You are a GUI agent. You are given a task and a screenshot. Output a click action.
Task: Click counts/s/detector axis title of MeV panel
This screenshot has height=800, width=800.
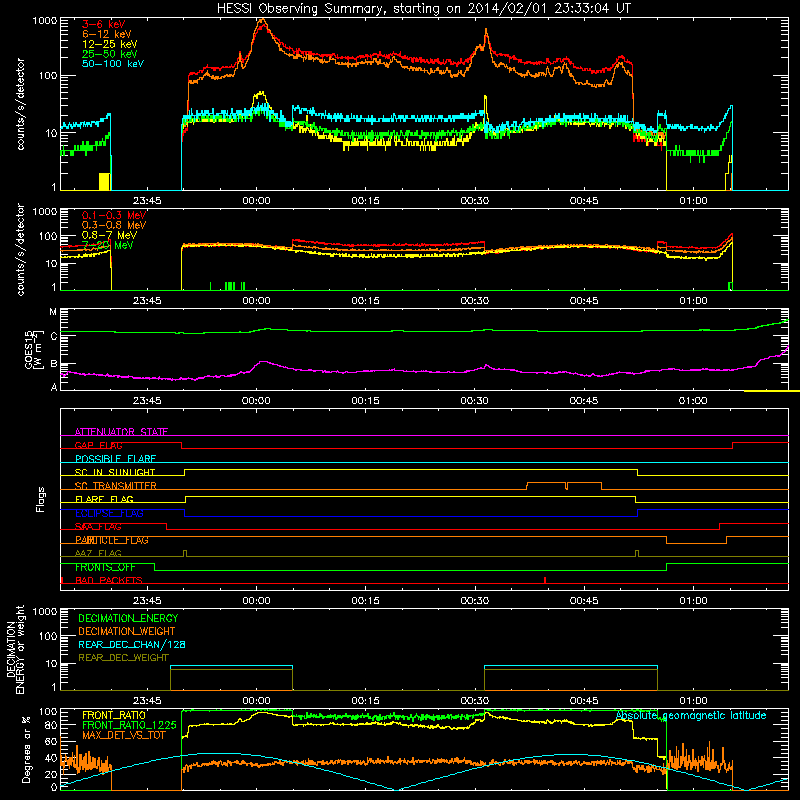tap(20, 249)
